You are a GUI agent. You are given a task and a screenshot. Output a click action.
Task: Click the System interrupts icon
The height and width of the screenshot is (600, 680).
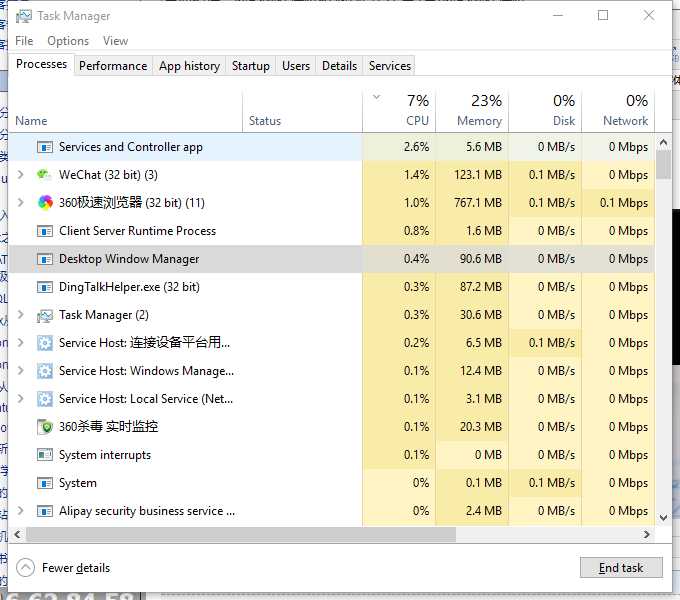(x=45, y=455)
